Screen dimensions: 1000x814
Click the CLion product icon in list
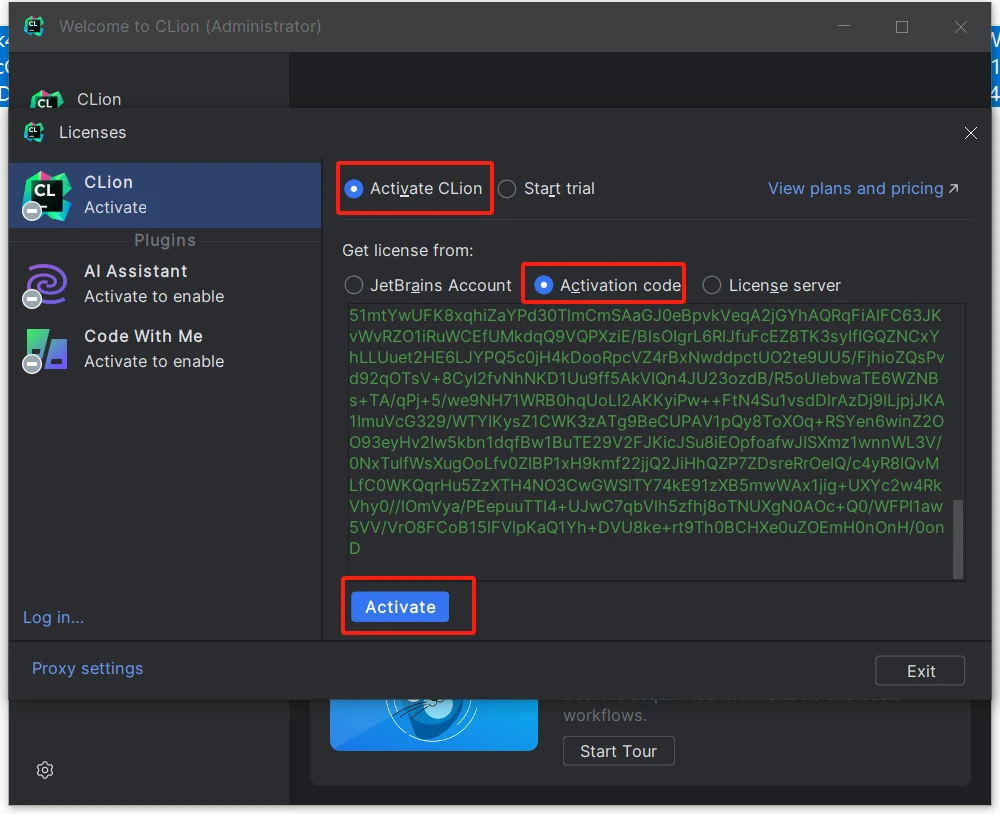47,195
